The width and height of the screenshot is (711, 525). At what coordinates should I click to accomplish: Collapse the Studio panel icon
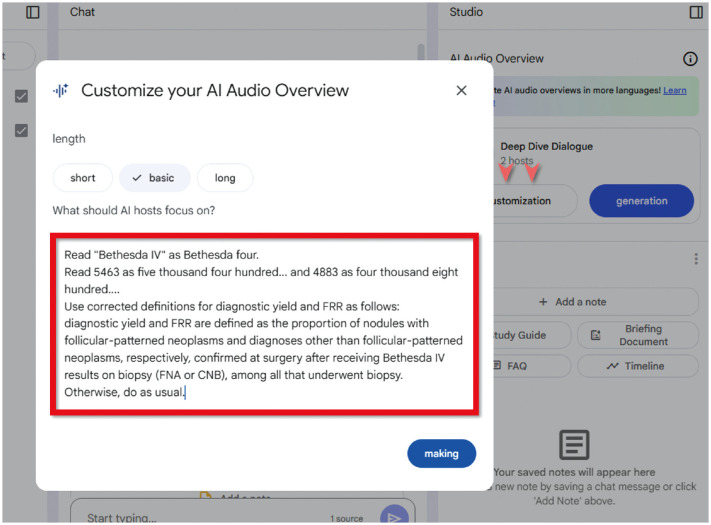(x=696, y=12)
